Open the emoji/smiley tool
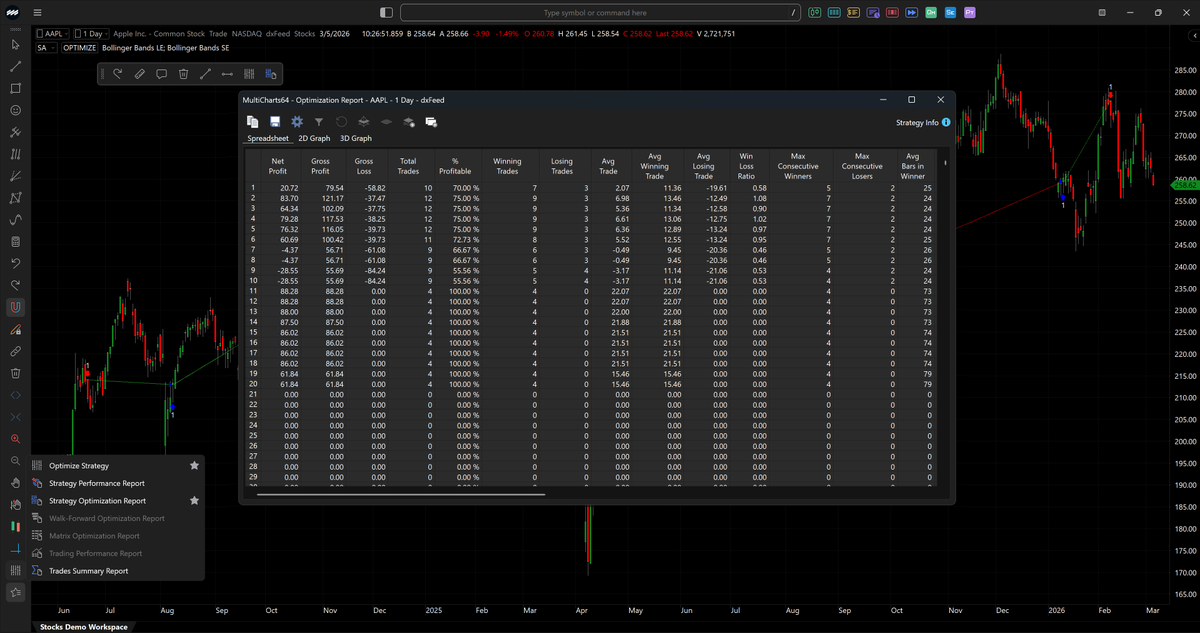The height and width of the screenshot is (633, 1200). (x=15, y=110)
